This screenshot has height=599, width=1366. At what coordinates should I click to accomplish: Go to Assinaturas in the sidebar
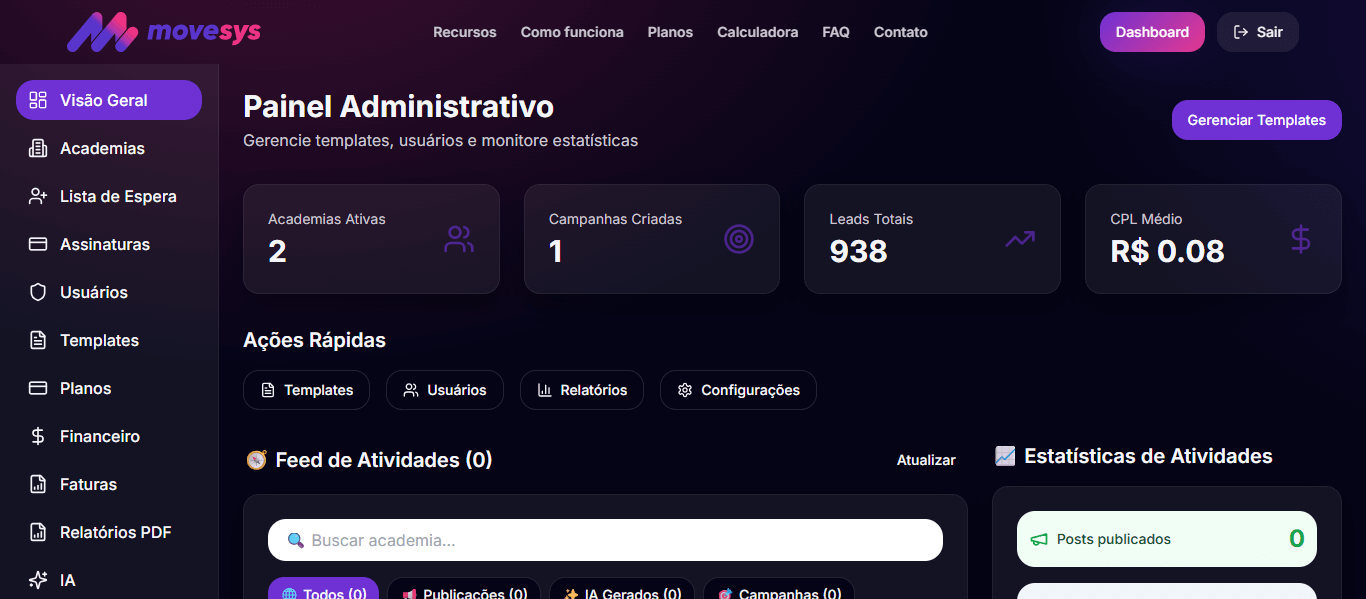tap(104, 244)
